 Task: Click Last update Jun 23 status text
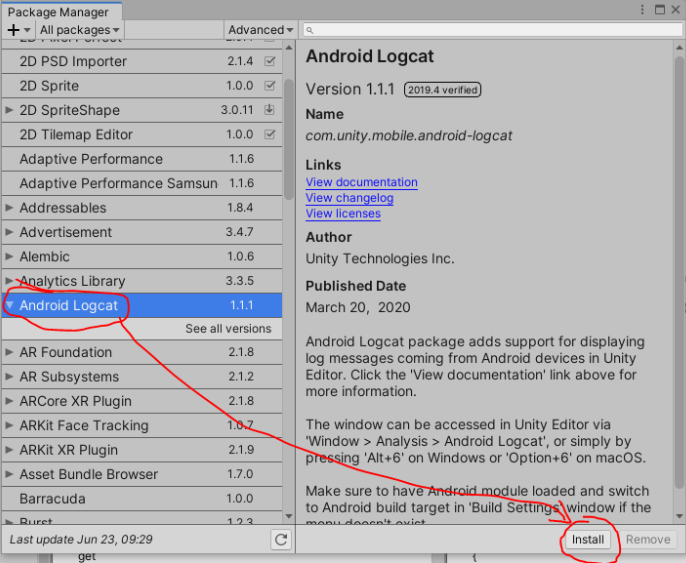tap(81, 539)
